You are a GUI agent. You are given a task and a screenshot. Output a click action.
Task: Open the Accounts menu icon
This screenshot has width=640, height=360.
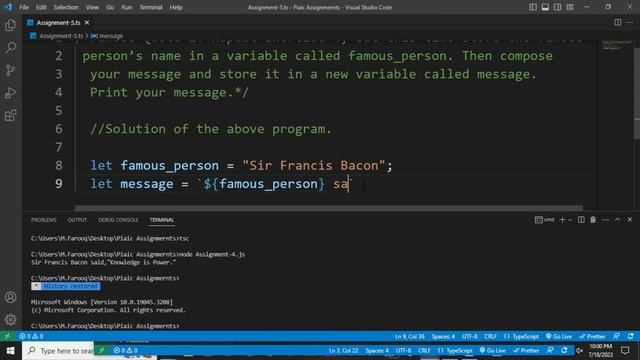click(x=11, y=297)
